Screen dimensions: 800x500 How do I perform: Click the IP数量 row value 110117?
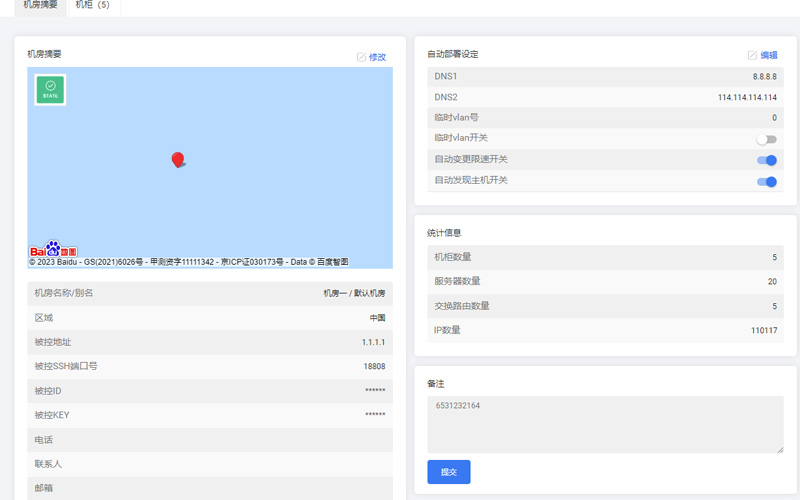click(x=763, y=330)
